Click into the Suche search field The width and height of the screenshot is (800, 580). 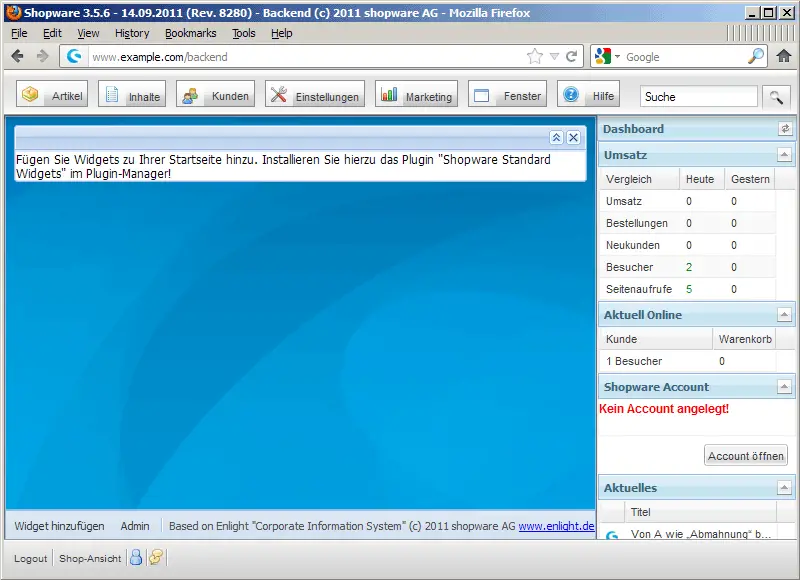[698, 96]
